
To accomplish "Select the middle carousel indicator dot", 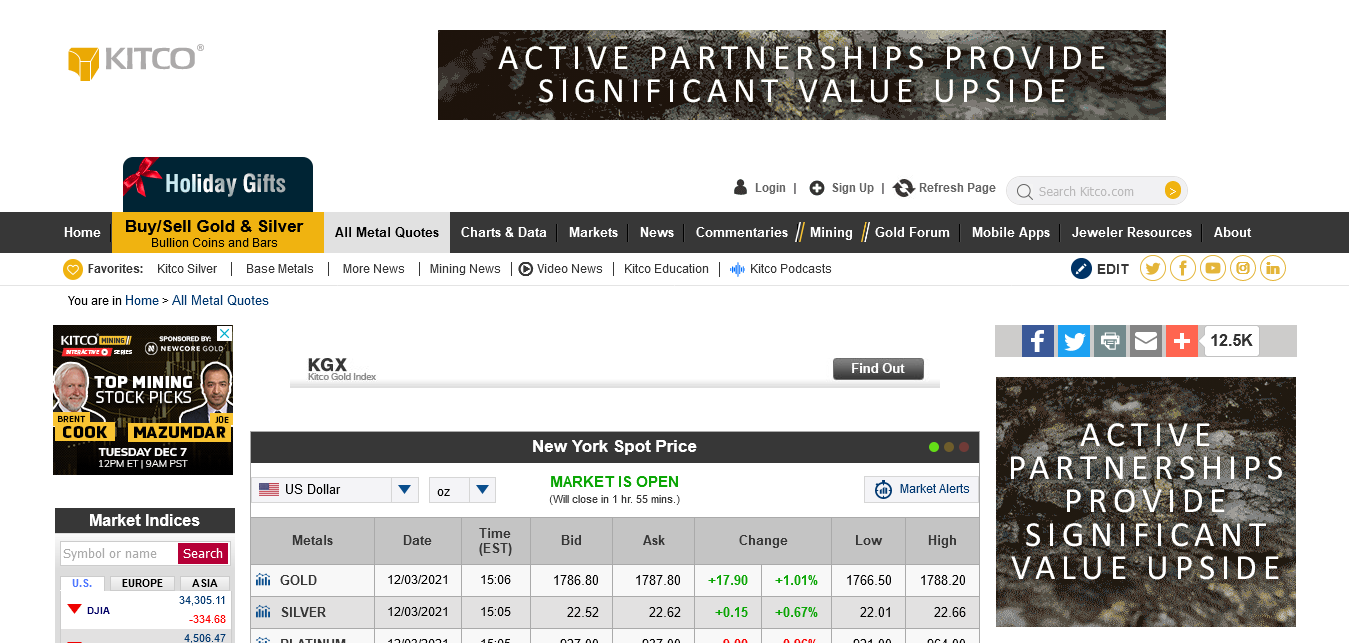I will point(949,447).
